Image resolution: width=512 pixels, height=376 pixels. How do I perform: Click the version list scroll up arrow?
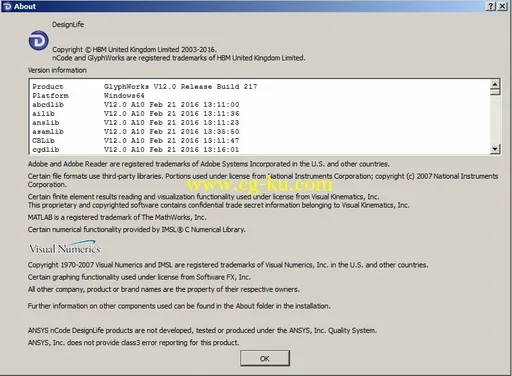(x=495, y=84)
